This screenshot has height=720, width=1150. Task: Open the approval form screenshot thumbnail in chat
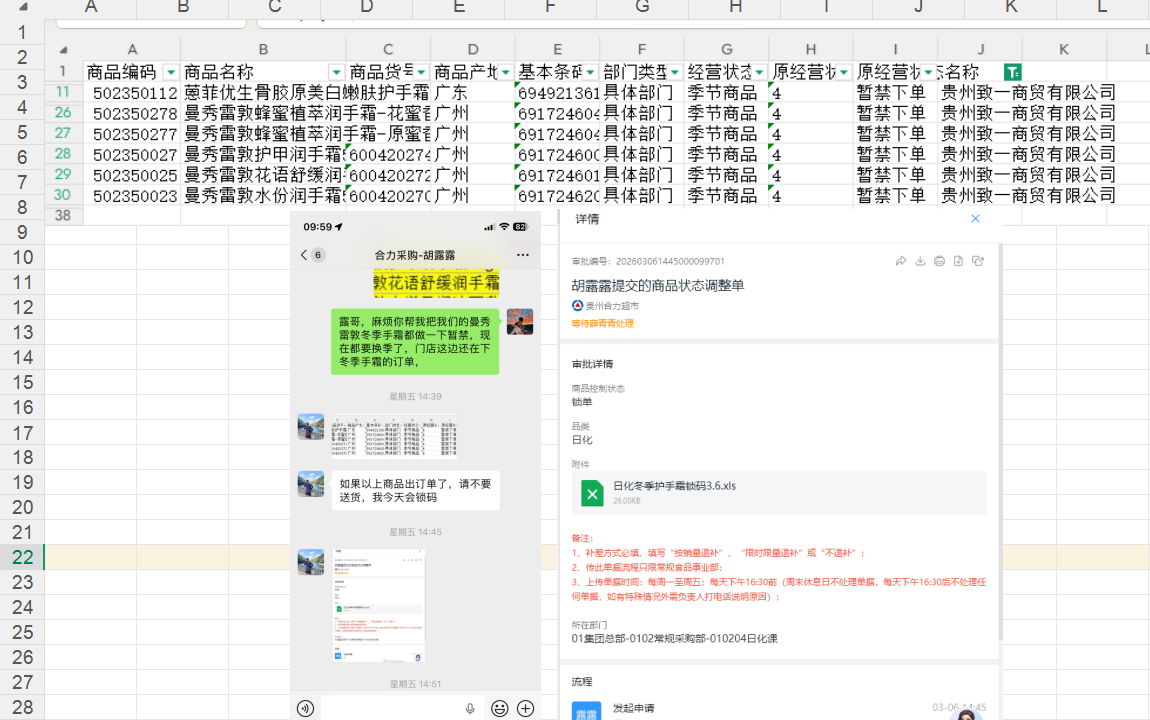tap(379, 604)
